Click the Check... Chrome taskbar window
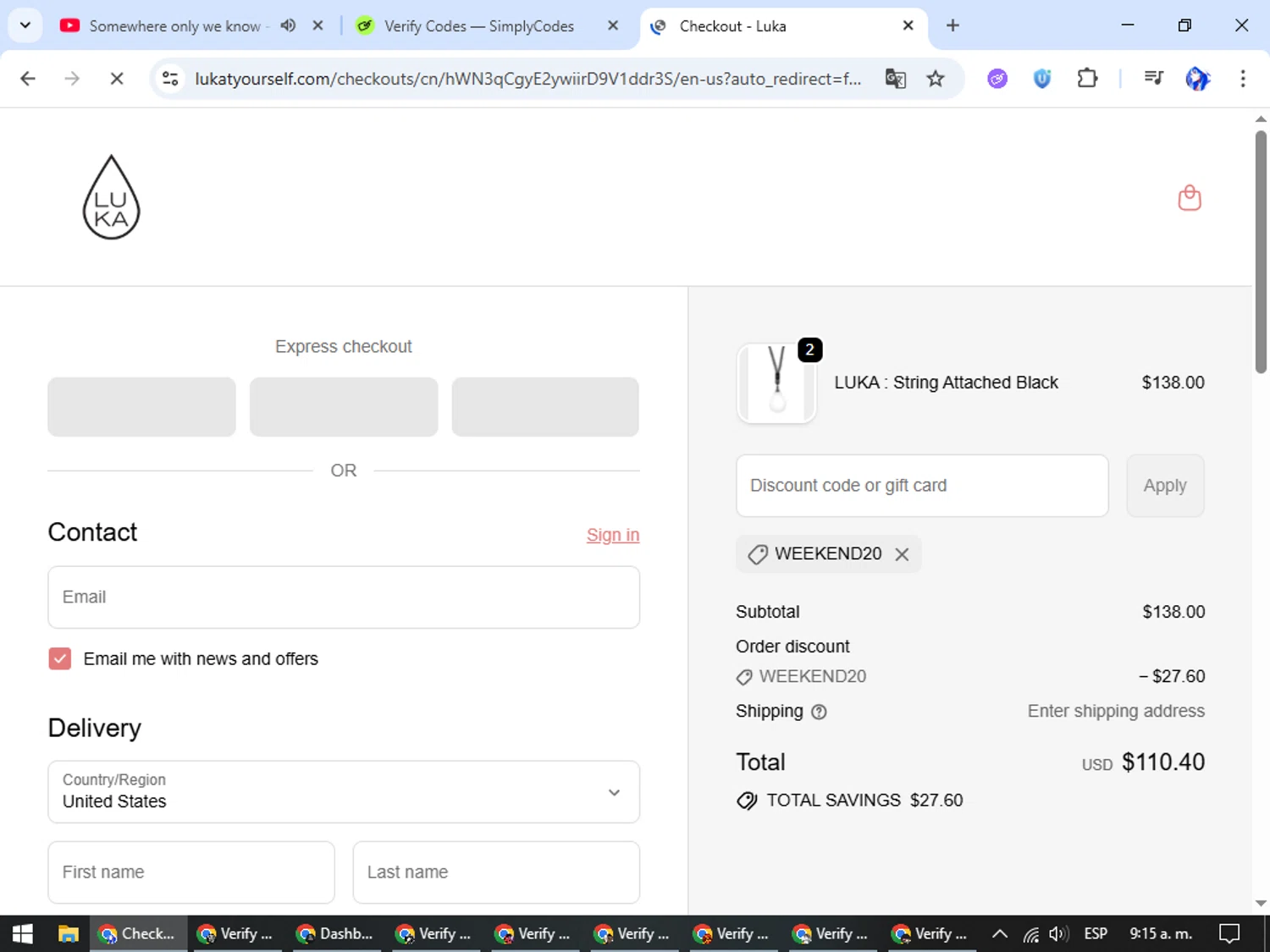Screen dimensions: 1270x952 pyautogui.click(x=138, y=933)
